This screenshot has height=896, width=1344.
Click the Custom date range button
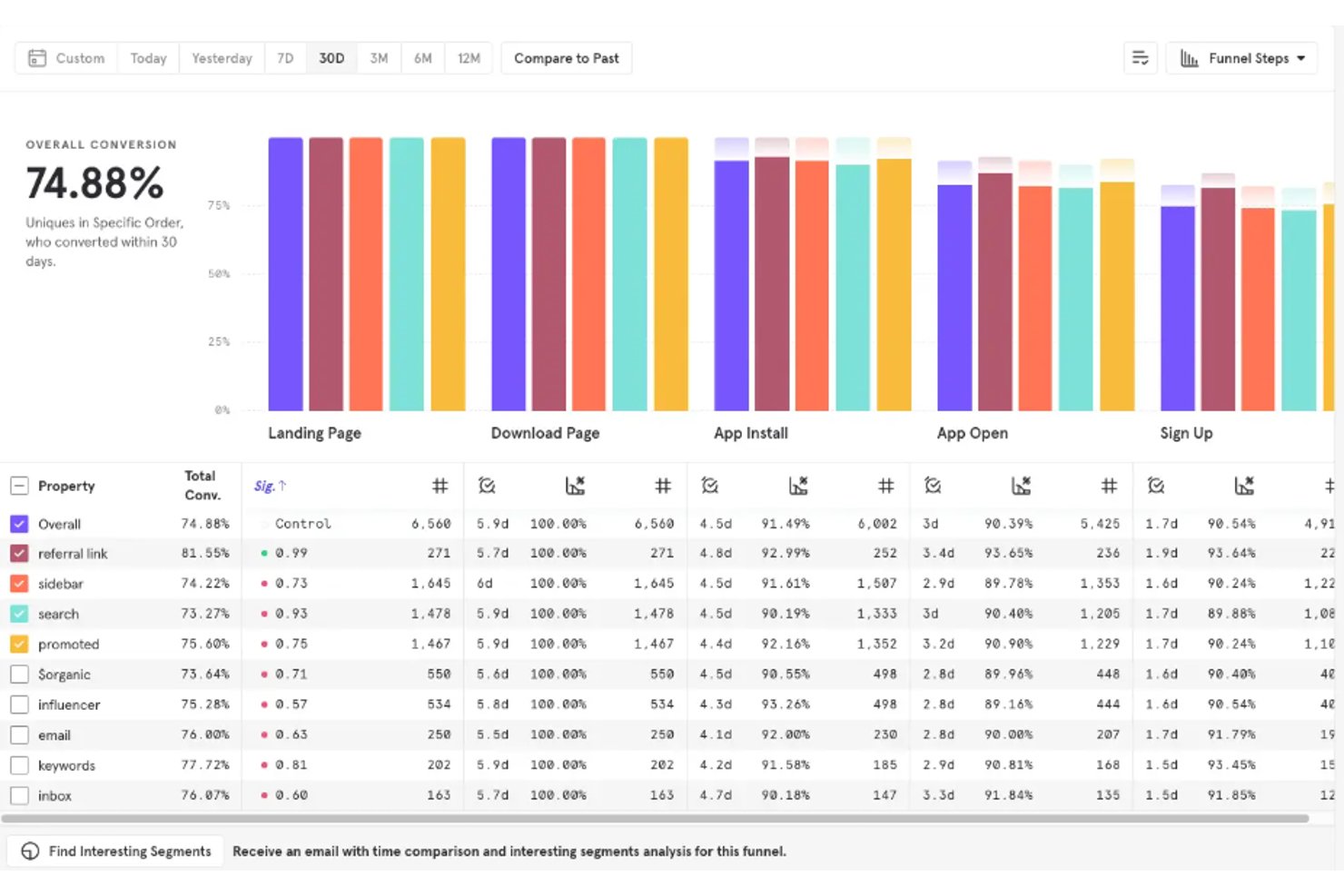point(66,58)
